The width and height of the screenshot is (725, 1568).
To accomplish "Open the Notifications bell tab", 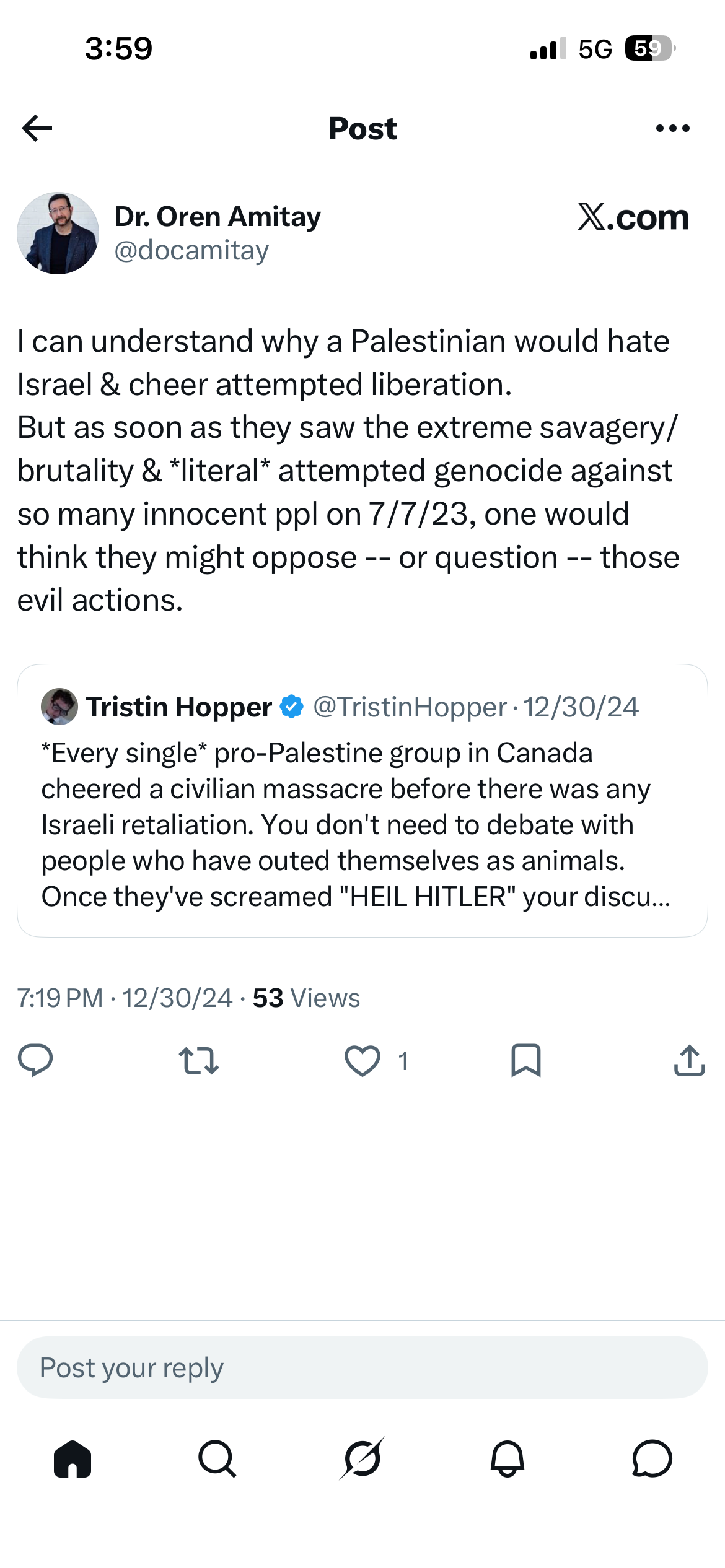I will point(507,1458).
